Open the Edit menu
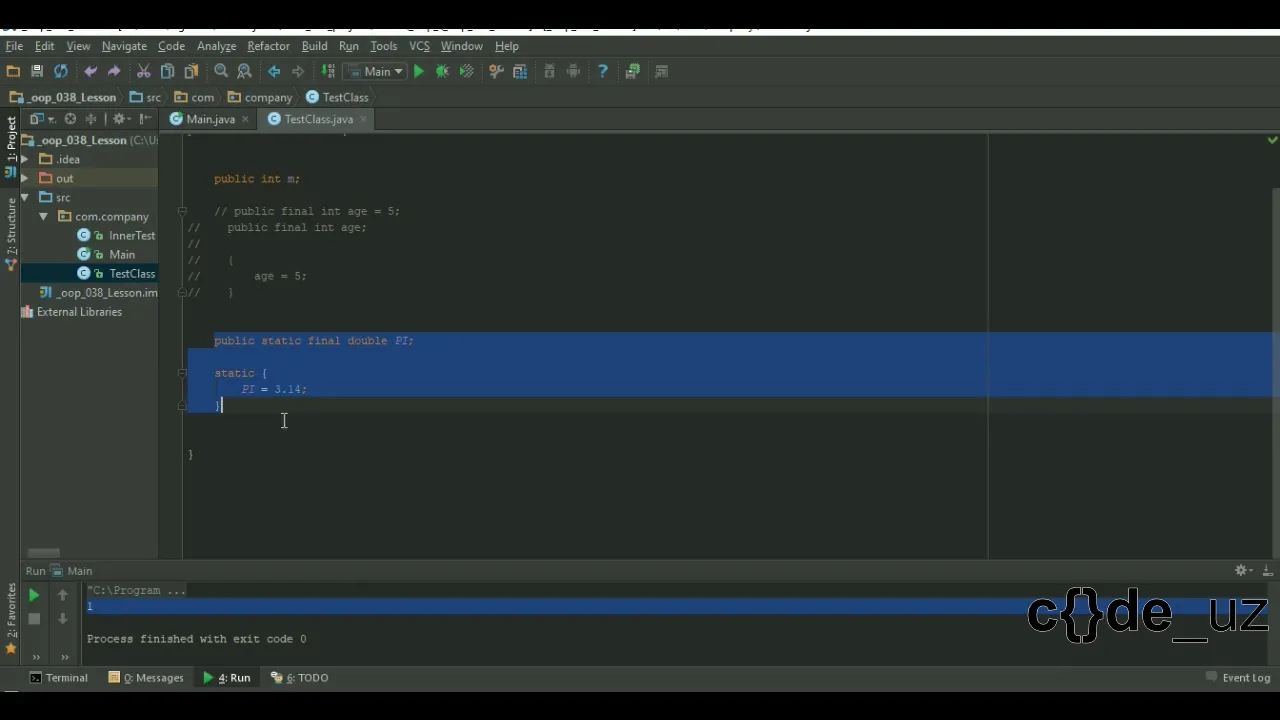This screenshot has height=720, width=1280. (x=45, y=46)
